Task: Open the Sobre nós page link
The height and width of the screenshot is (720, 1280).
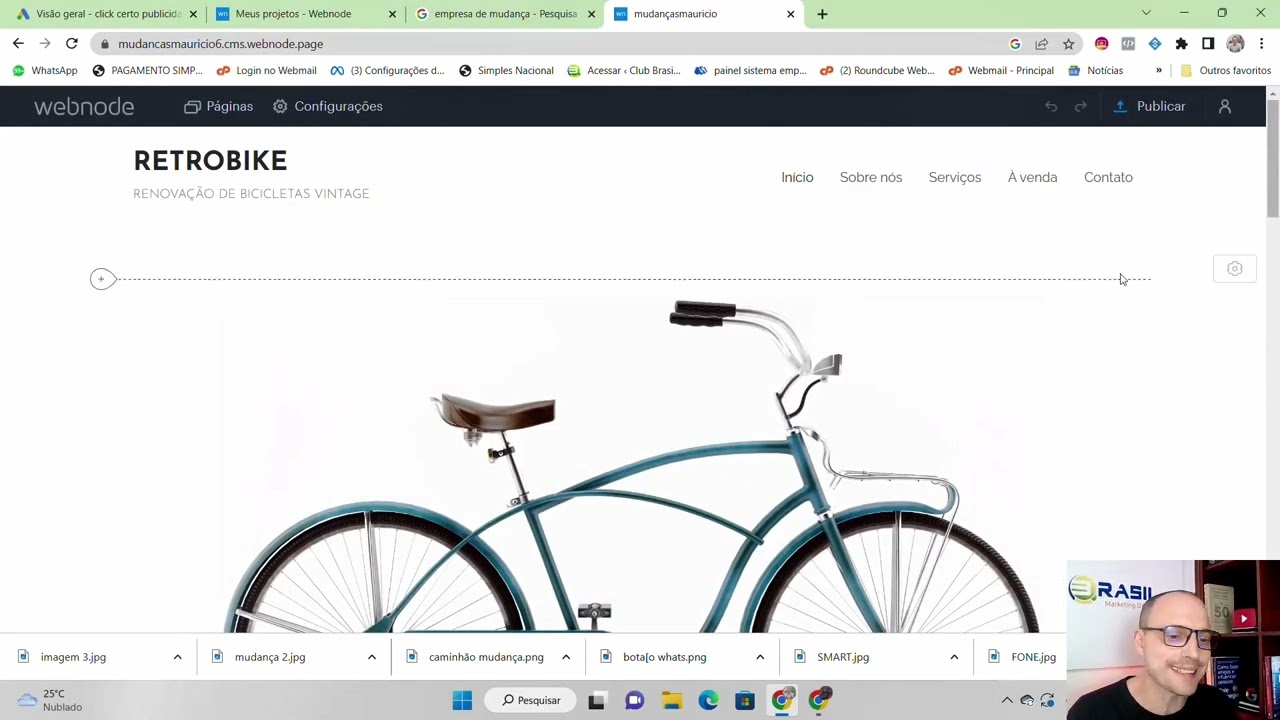Action: coord(871,177)
